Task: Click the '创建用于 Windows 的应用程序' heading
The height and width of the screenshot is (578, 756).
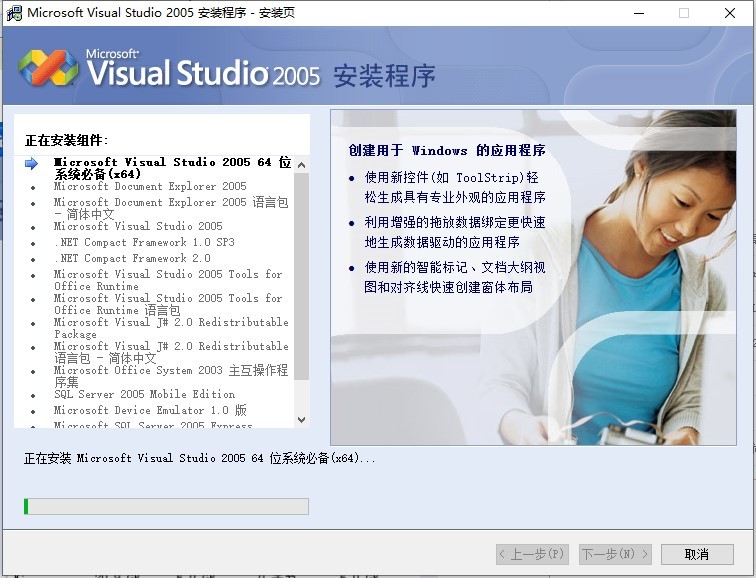Action: 447,150
